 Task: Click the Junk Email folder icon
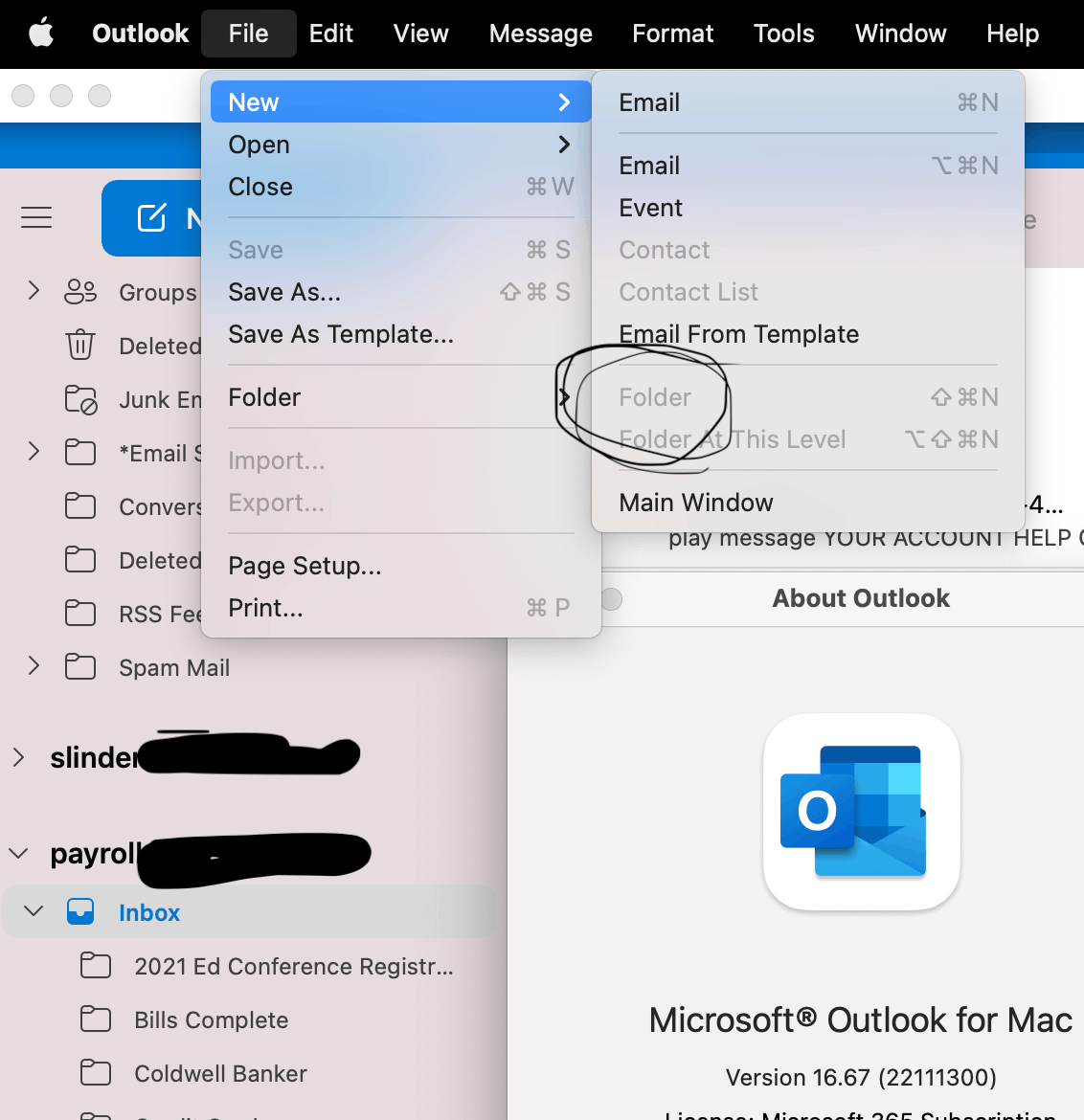click(80, 399)
